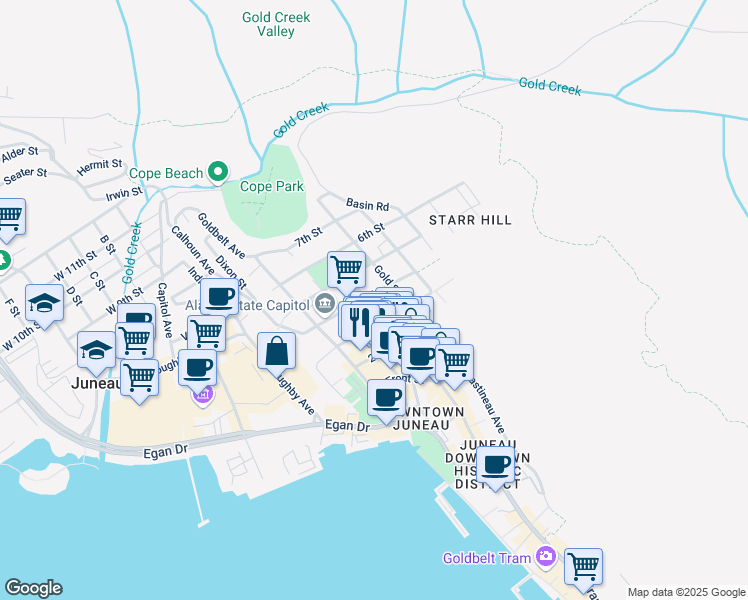Click the 'Juneau' city name label
Screen dimensions: 748x600
coord(96,383)
